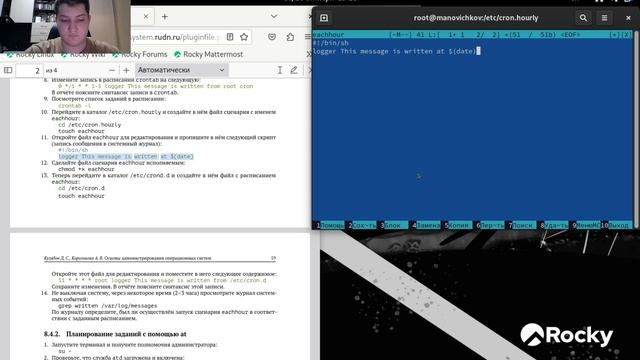Expand the Firefox tab list dropdown
640x360 pixels.
[x=274, y=16]
